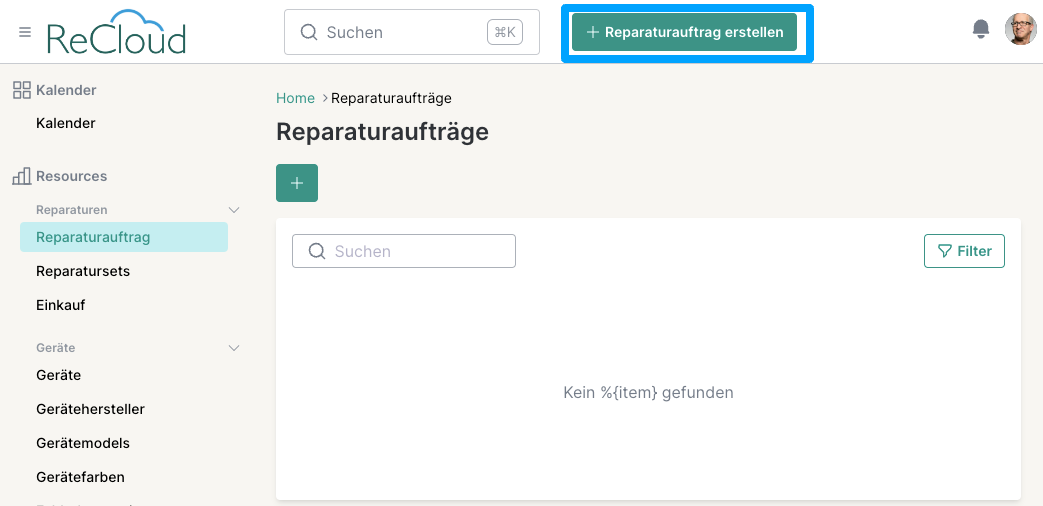
Task: Open Geräte in the sidebar
Action: pos(59,375)
